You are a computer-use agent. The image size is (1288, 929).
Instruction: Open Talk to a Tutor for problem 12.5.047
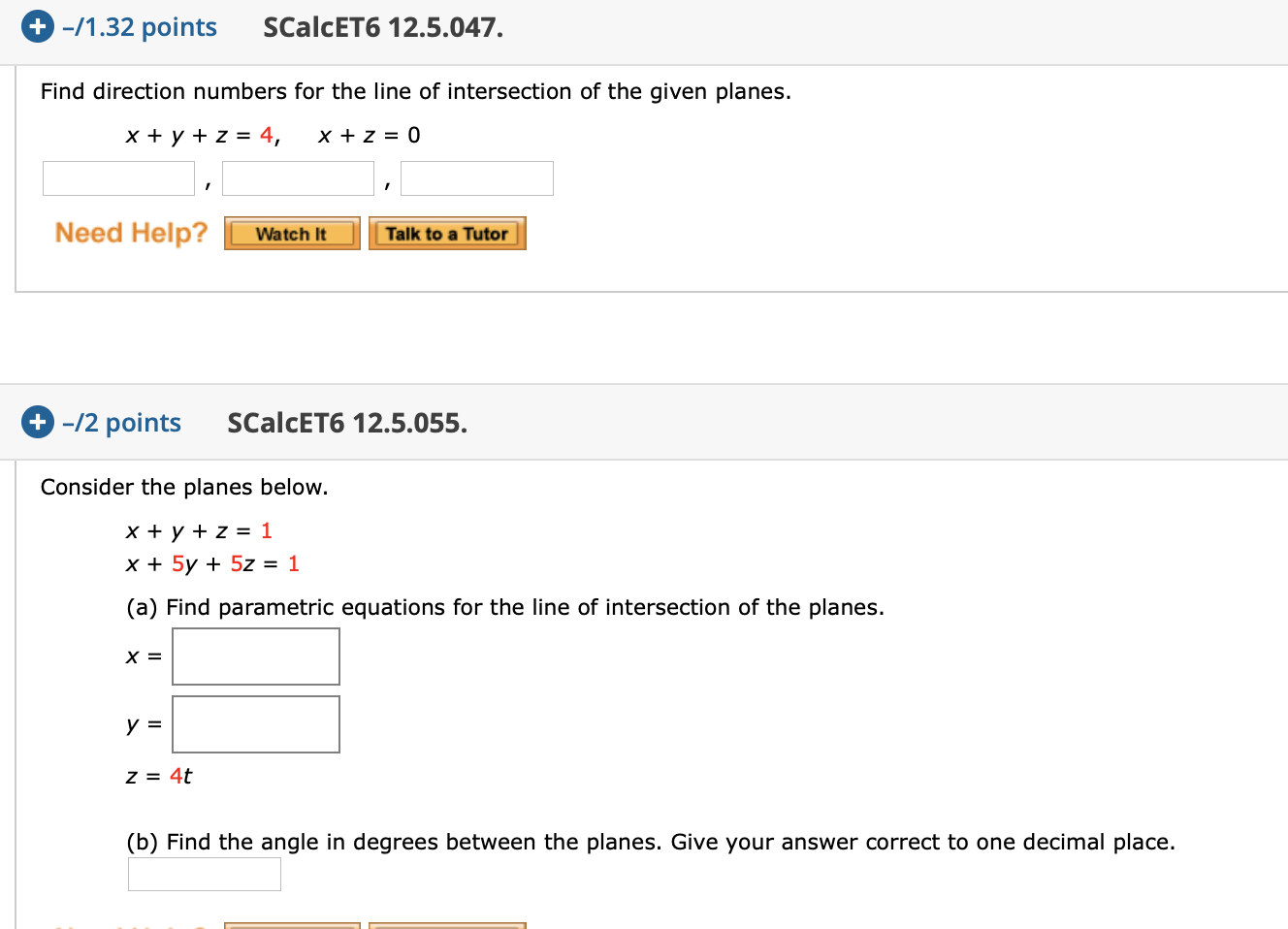click(447, 233)
